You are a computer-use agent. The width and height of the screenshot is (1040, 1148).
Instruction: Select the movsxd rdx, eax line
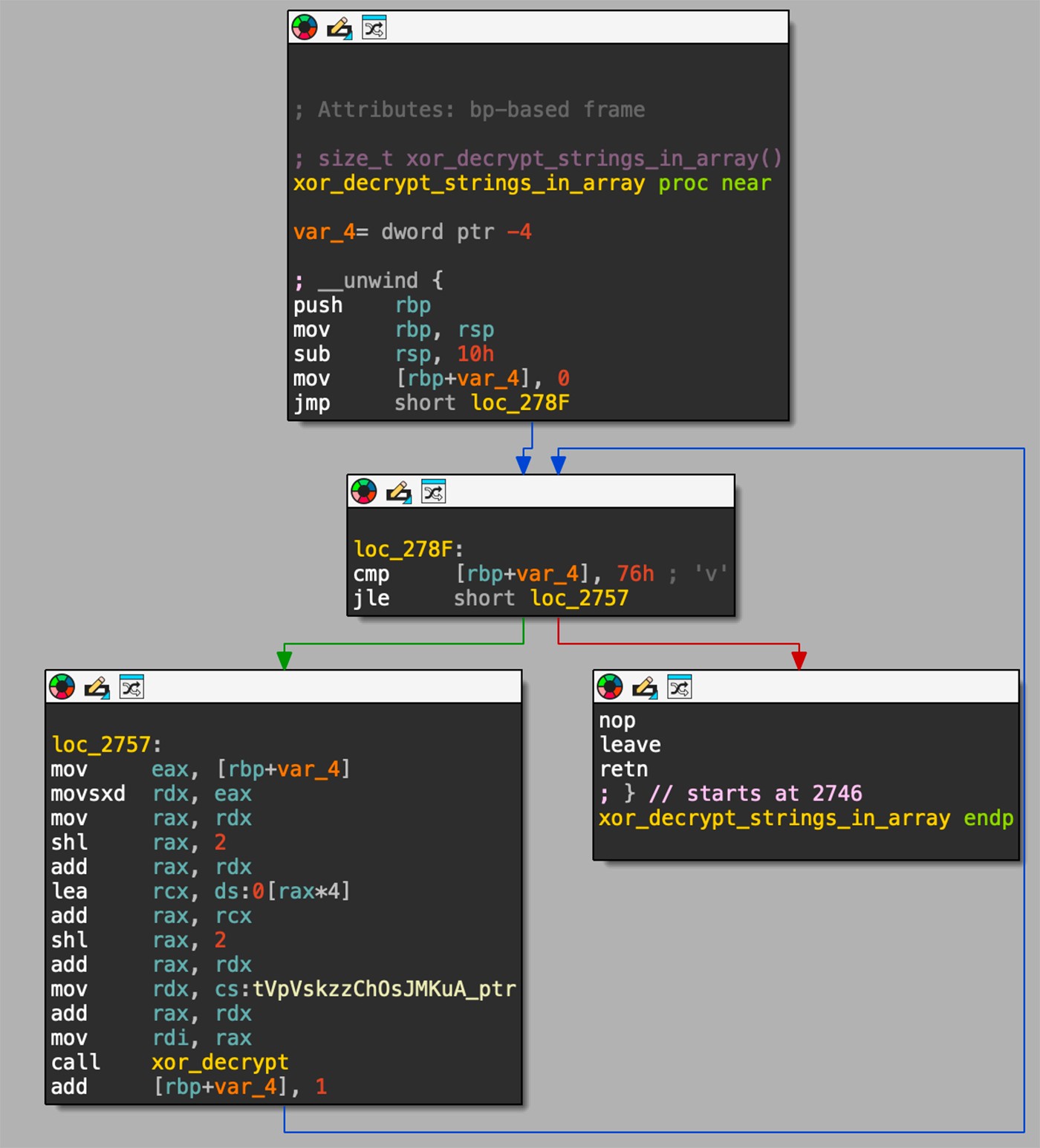(x=152, y=794)
